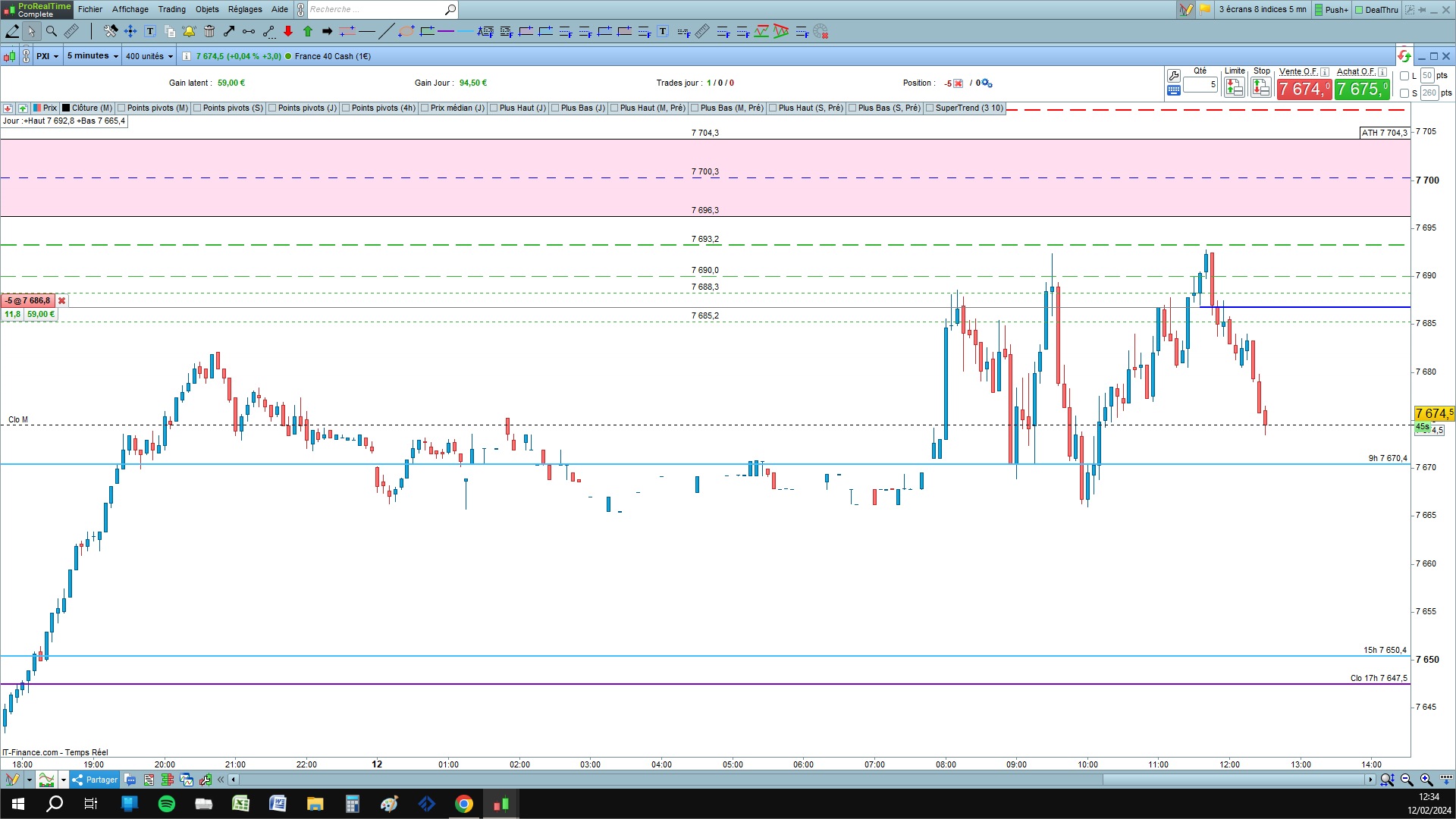
Task: Open the Réglages menu
Action: coord(245,9)
